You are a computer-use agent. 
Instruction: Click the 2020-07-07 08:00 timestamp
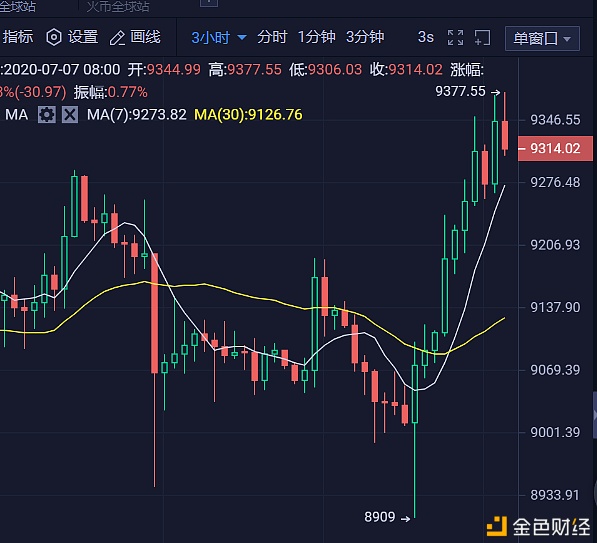coord(62,70)
